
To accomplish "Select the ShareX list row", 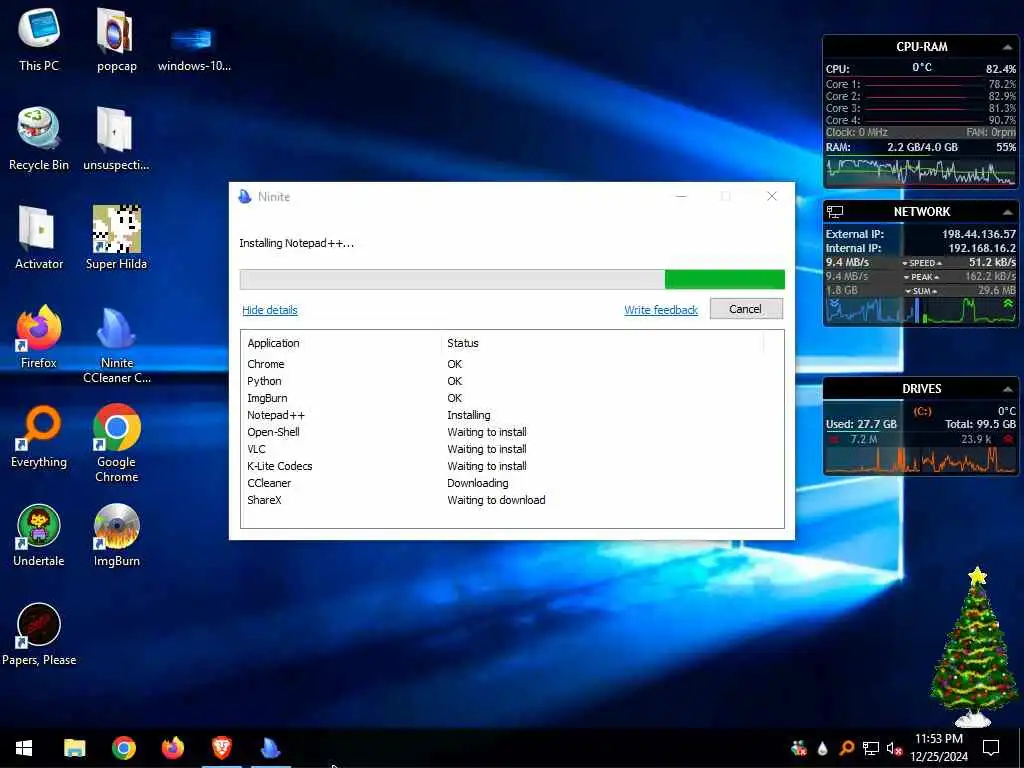I will pos(512,500).
